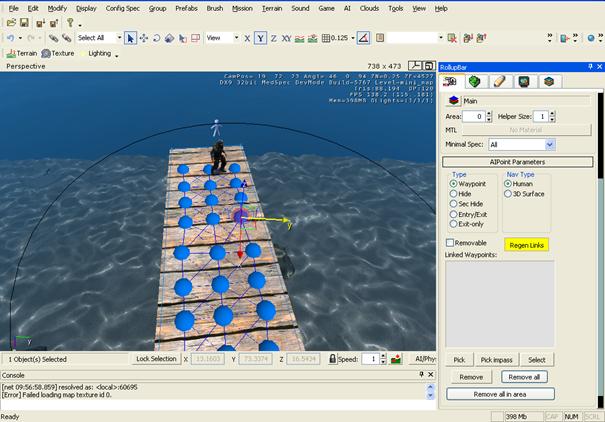Select the Hide type radio button
Viewport: 605px width, 422px height.
coord(453,194)
